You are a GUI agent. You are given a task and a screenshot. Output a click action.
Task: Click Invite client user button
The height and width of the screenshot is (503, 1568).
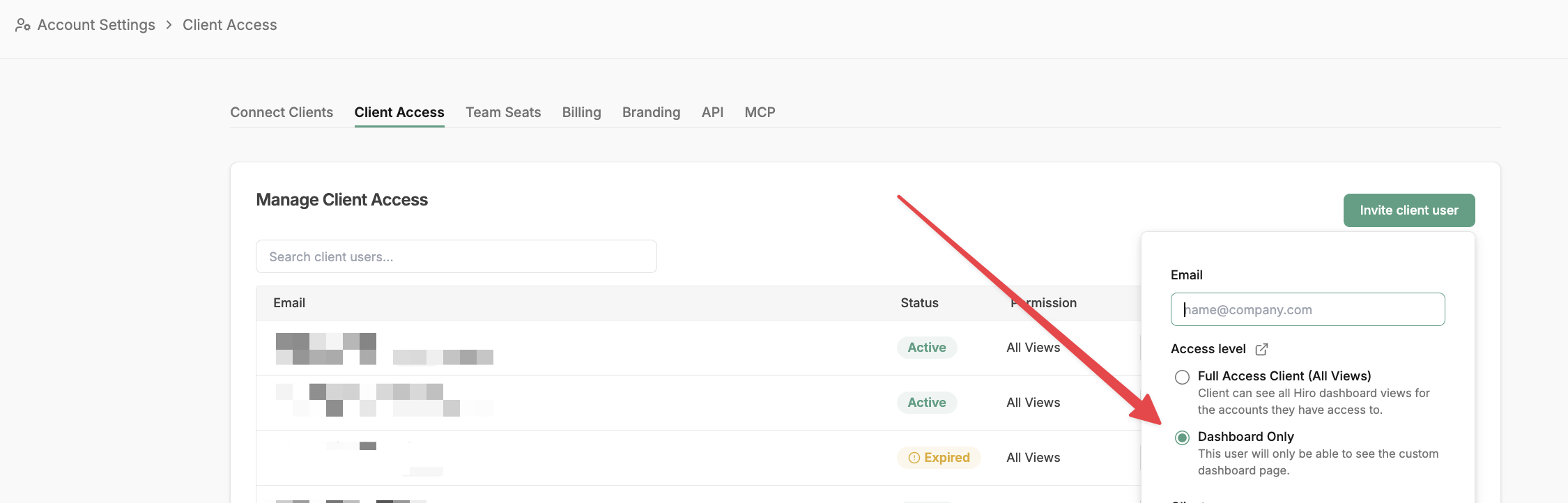1409,210
